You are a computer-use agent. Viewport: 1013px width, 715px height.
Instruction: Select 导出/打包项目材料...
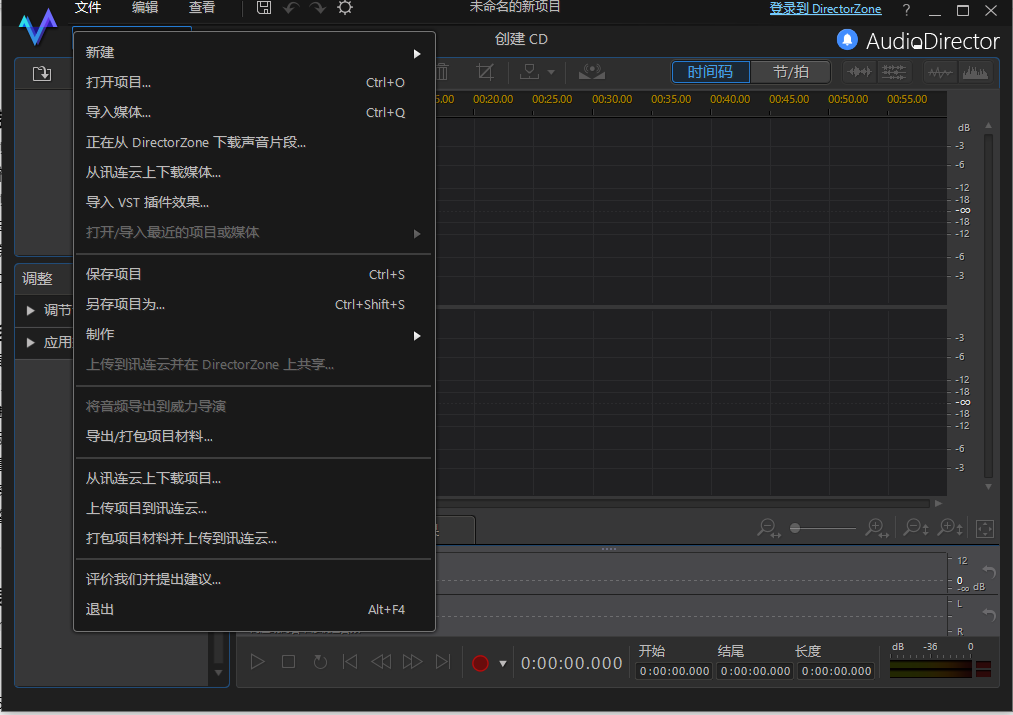click(x=255, y=437)
